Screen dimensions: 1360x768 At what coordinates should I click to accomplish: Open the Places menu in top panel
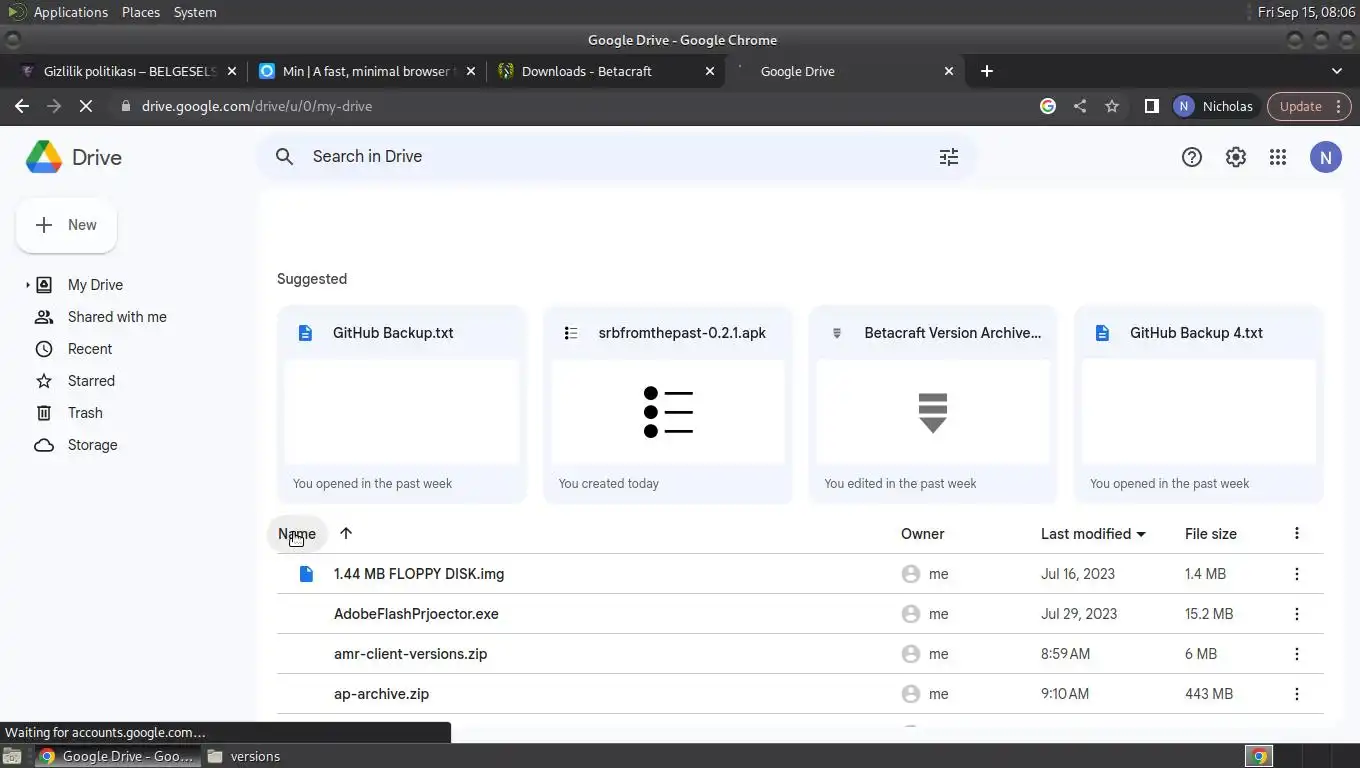(141, 12)
